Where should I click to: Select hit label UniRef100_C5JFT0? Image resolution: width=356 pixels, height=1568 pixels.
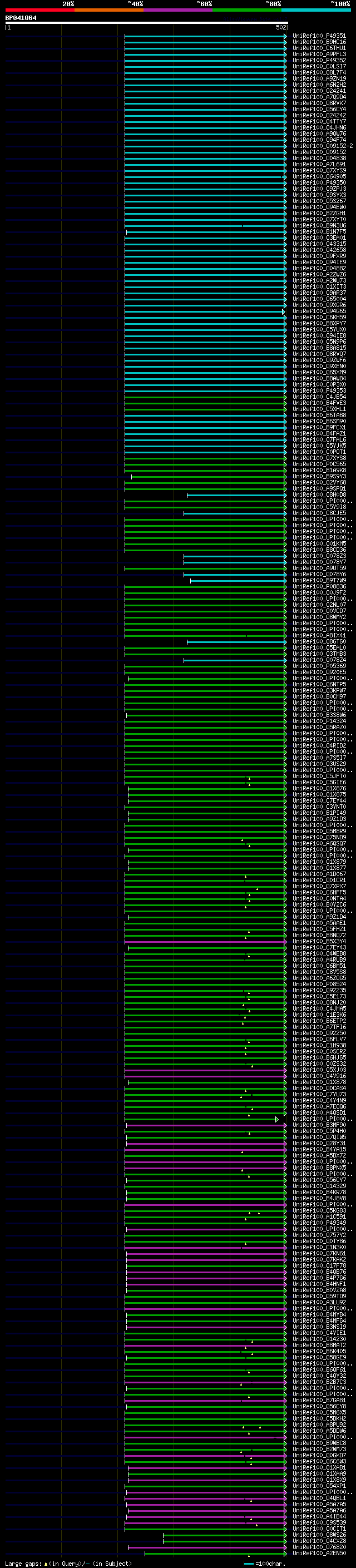pyautogui.click(x=319, y=776)
